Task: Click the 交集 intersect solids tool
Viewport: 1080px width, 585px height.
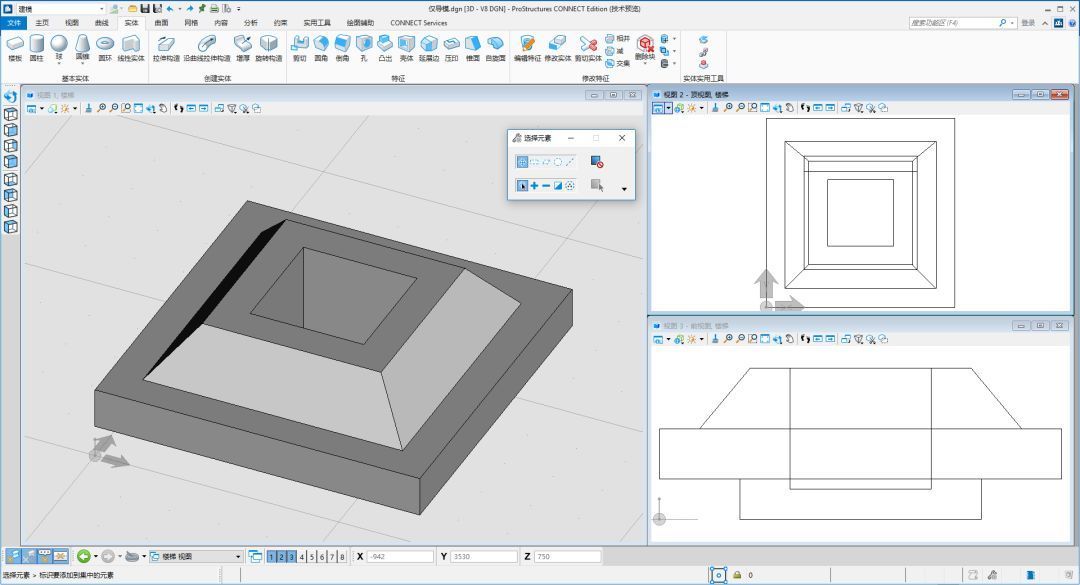Action: (x=618, y=63)
